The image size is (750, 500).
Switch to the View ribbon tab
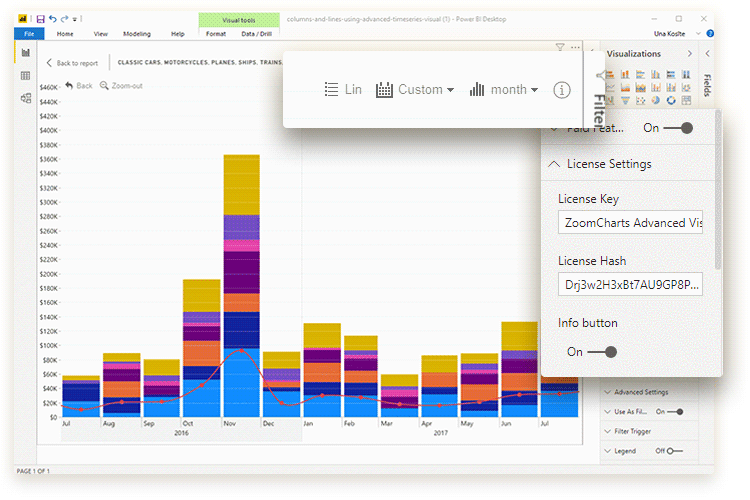pos(100,34)
